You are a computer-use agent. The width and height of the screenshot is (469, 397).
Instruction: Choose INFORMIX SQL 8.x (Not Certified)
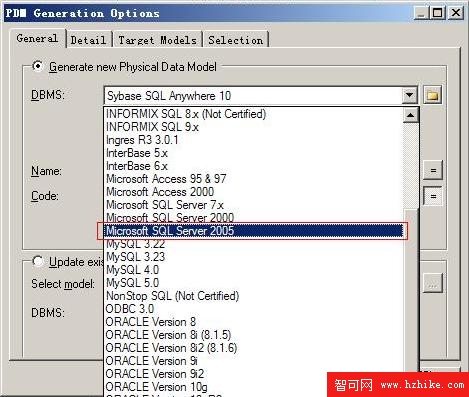point(253,114)
